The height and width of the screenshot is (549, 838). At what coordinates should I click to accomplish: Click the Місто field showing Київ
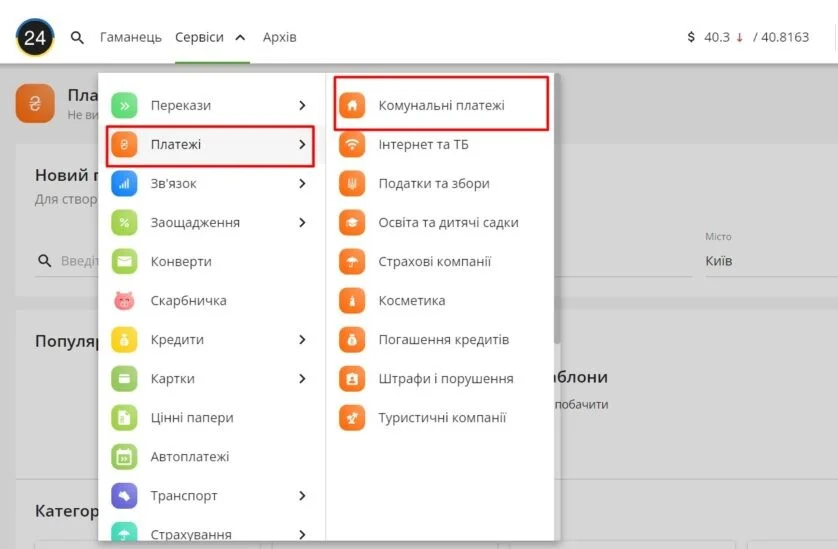click(x=771, y=261)
